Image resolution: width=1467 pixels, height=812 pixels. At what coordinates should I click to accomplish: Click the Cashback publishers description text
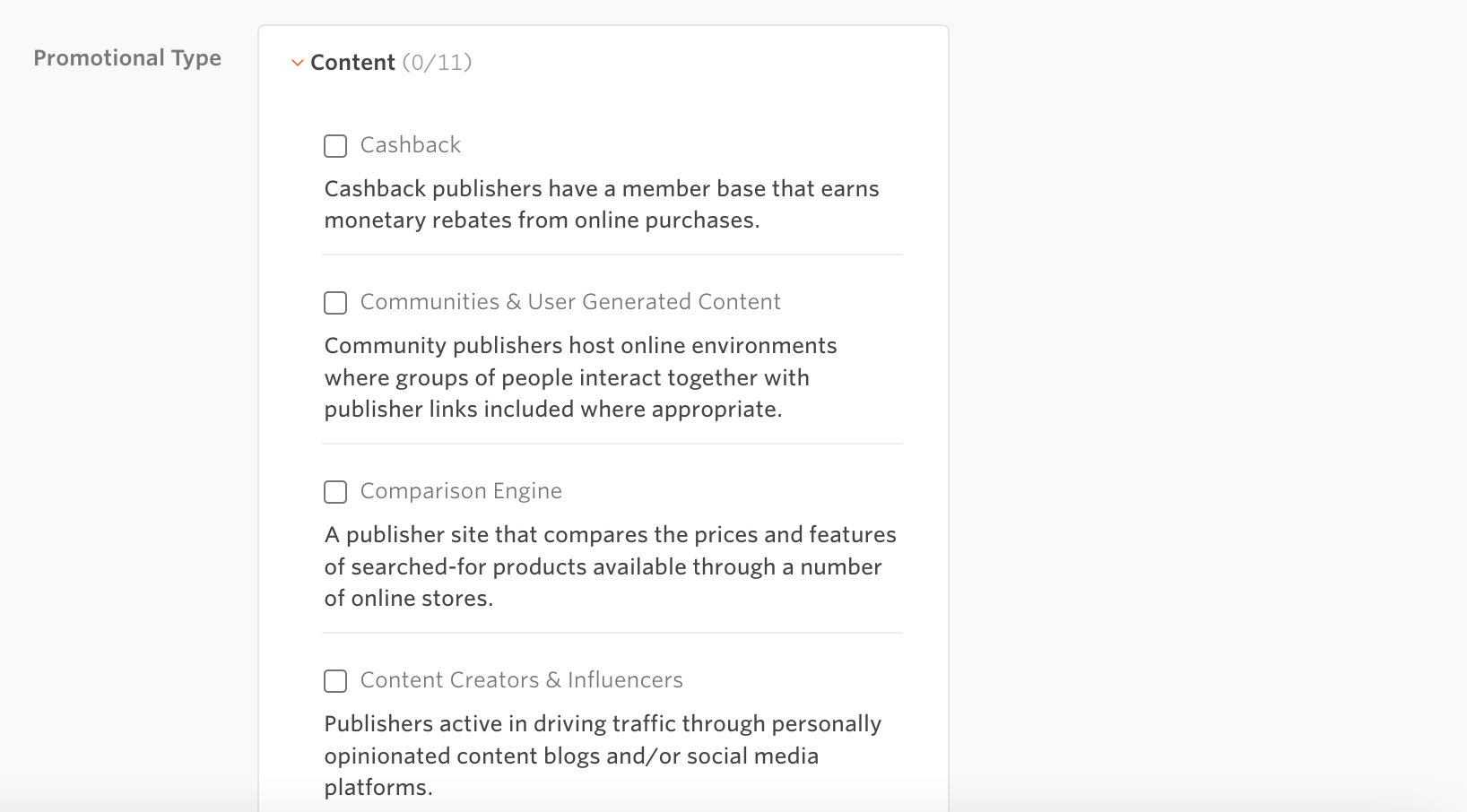pos(602,204)
